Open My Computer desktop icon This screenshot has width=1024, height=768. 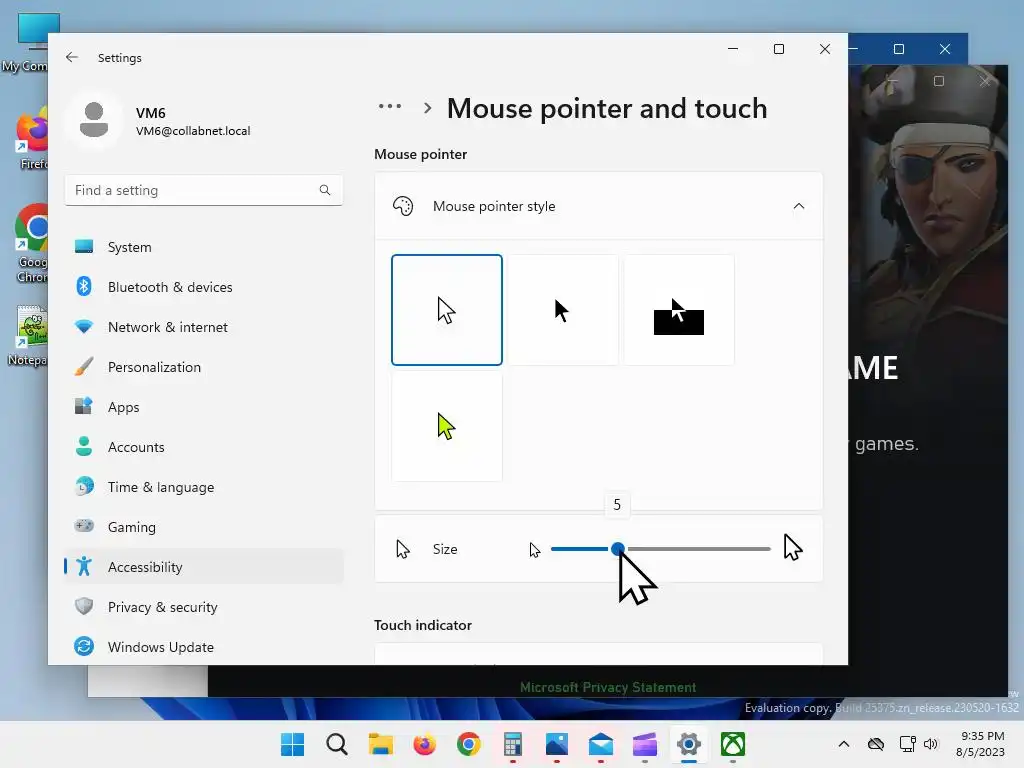33,42
